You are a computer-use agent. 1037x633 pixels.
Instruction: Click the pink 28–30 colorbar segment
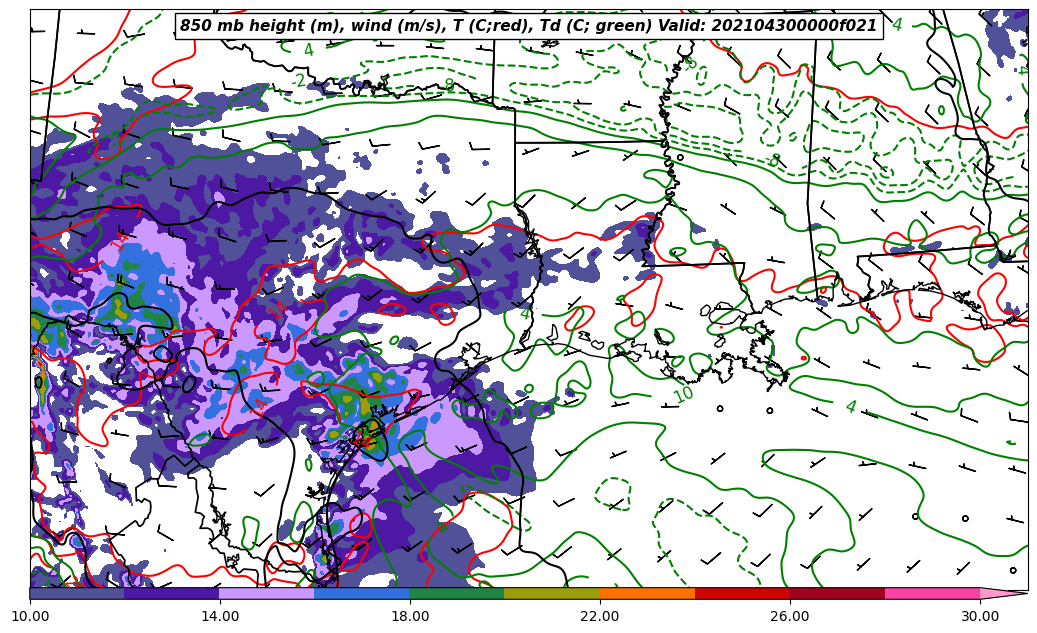[932, 593]
